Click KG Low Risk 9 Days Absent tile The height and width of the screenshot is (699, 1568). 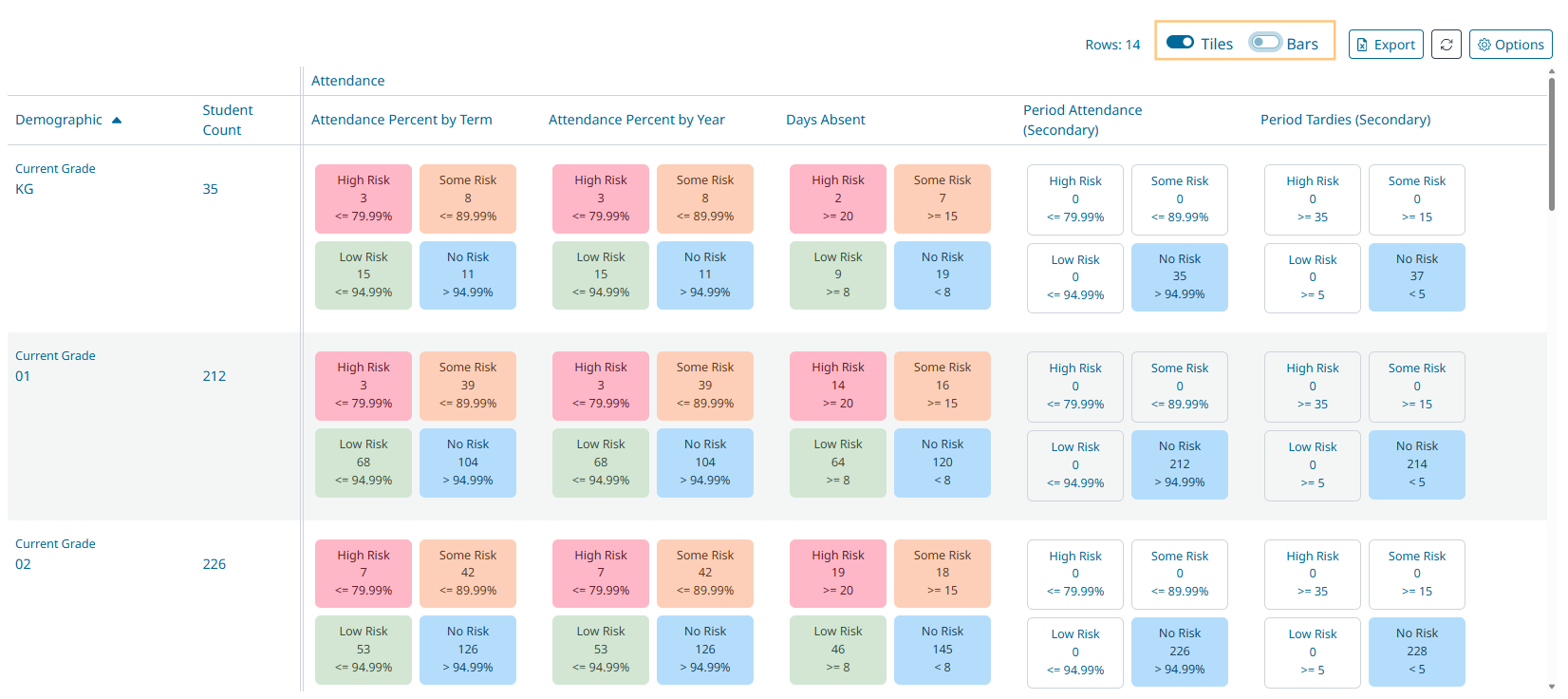click(837, 274)
